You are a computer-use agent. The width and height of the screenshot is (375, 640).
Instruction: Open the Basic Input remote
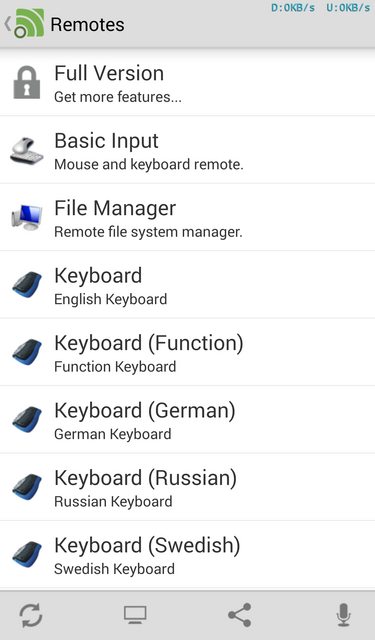187,150
